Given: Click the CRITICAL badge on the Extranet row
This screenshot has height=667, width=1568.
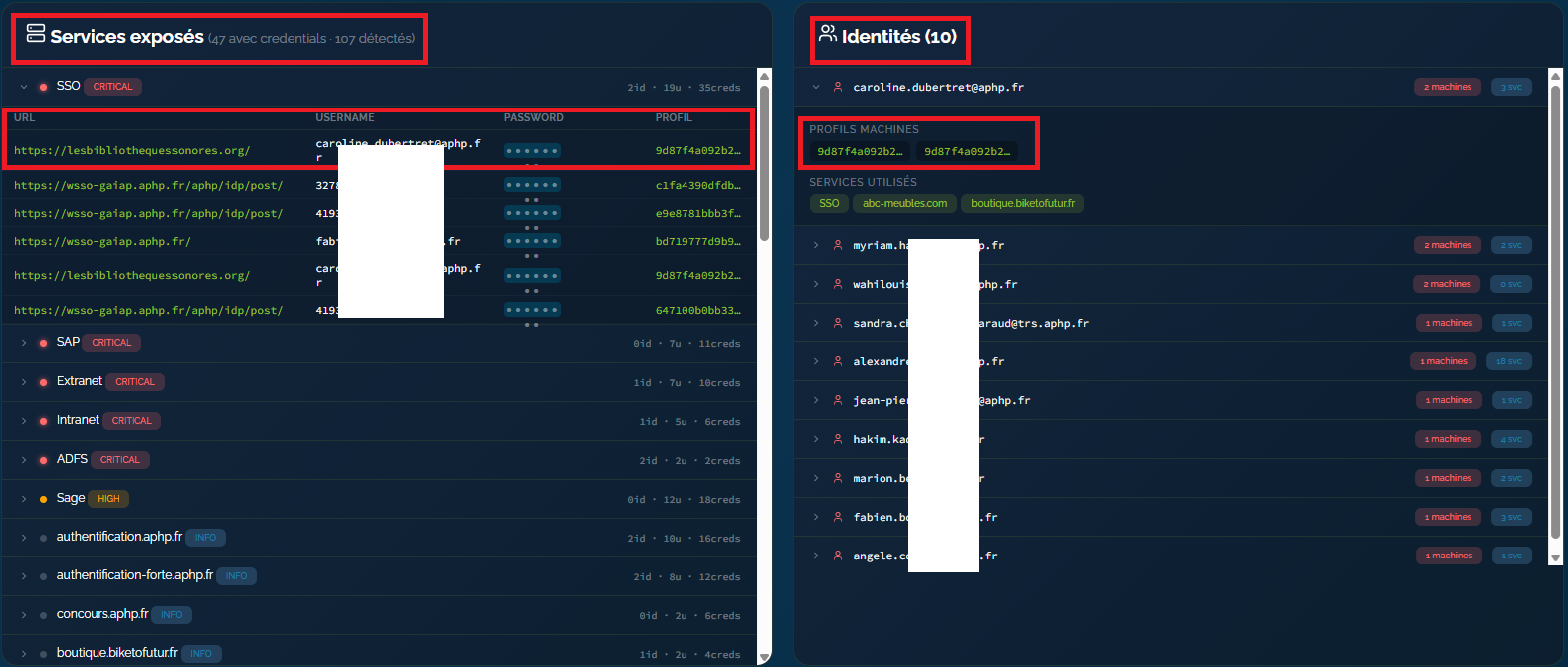Looking at the screenshot, I should (x=135, y=382).
